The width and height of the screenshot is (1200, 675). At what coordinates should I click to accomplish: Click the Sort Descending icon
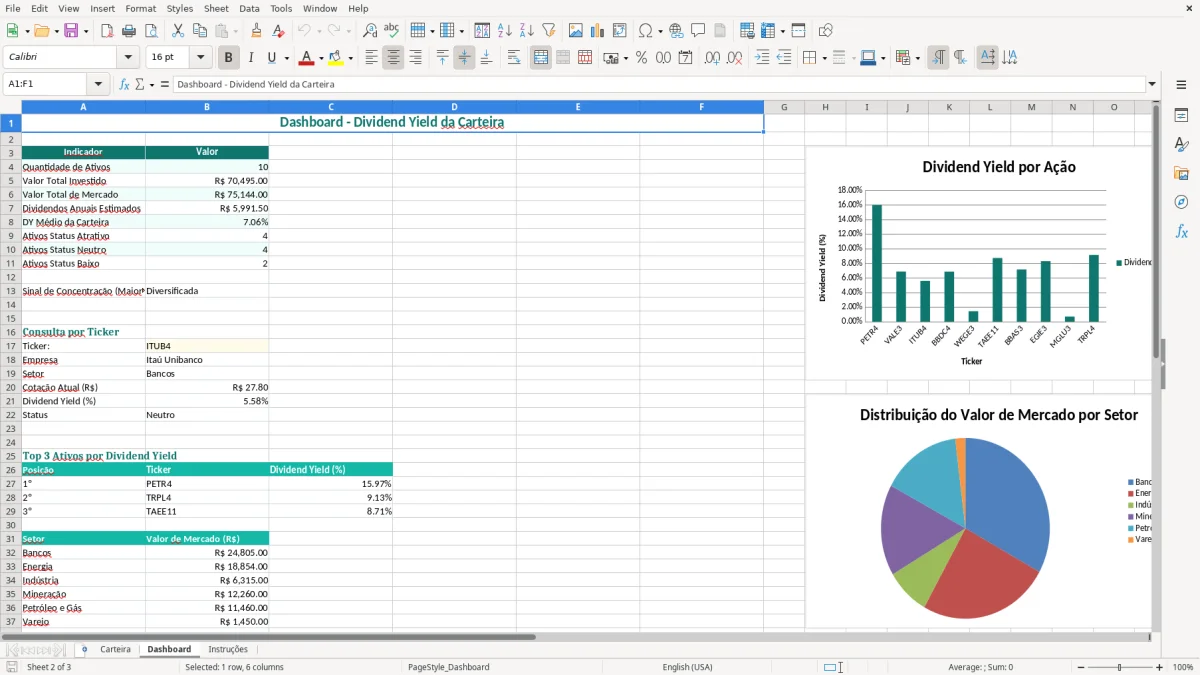pyautogui.click(x=527, y=31)
